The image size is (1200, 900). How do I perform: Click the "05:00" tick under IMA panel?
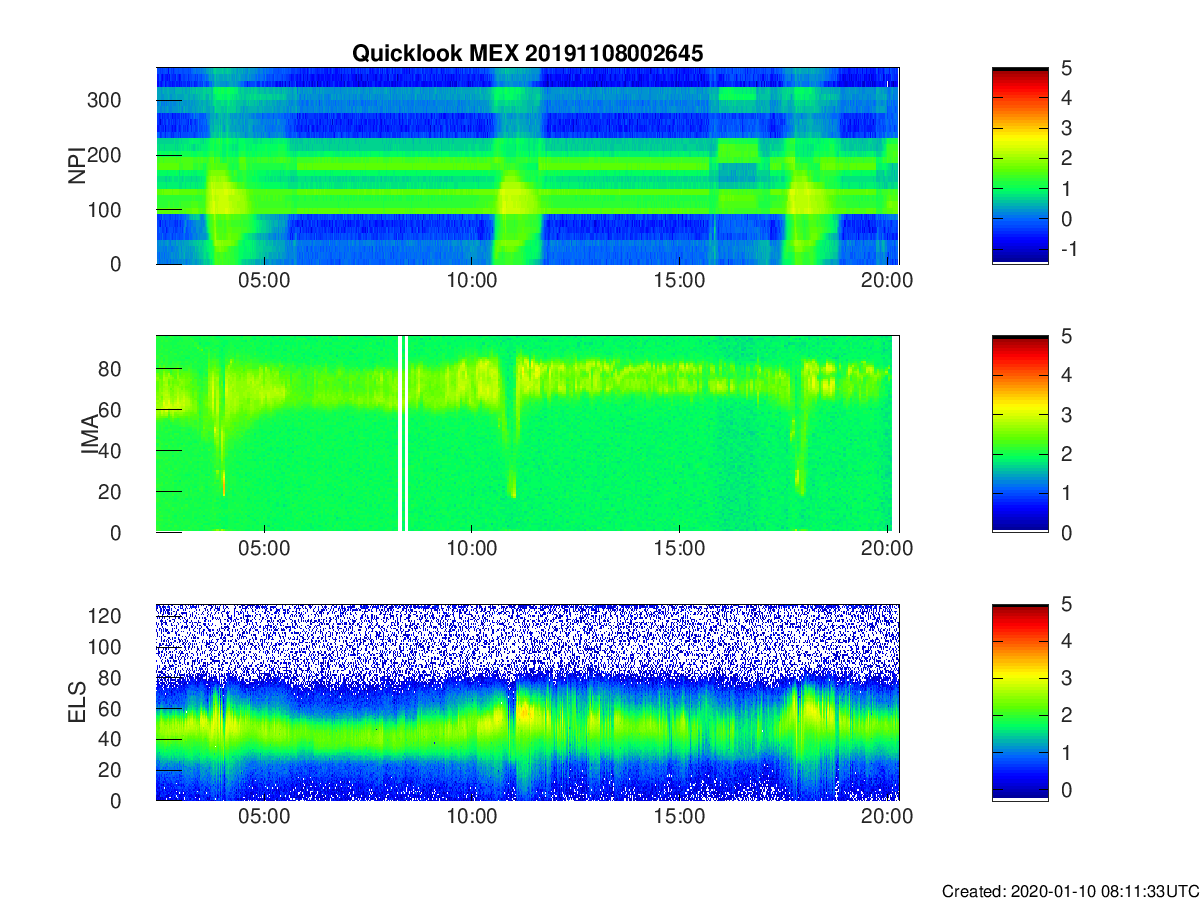click(x=264, y=549)
